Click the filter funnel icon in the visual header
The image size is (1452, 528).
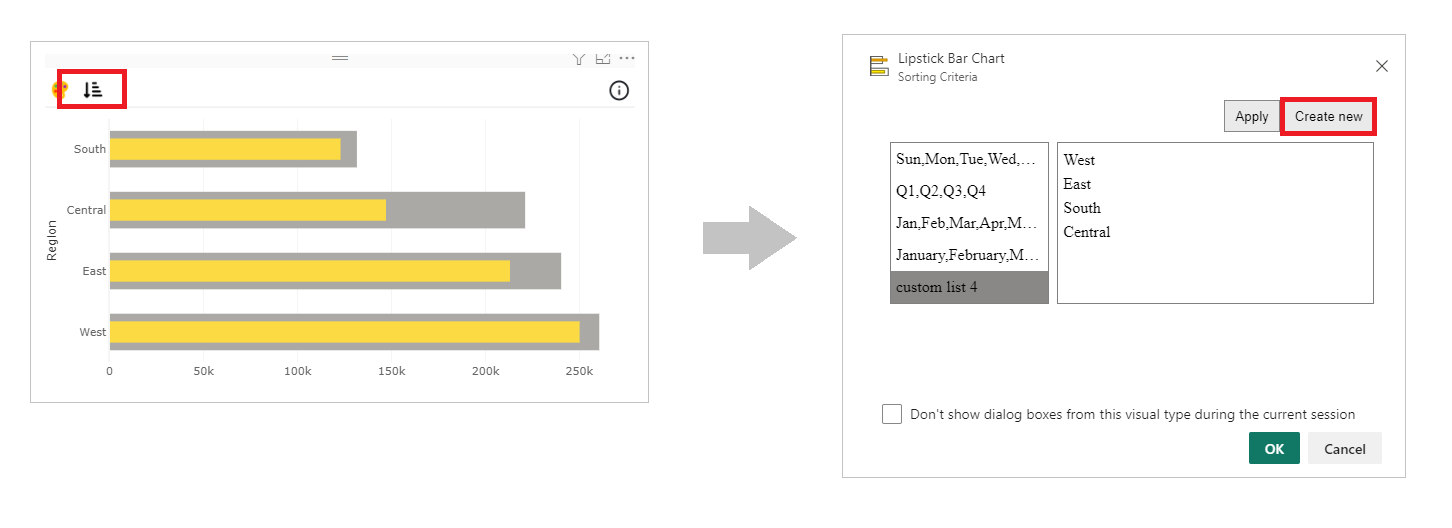click(578, 59)
